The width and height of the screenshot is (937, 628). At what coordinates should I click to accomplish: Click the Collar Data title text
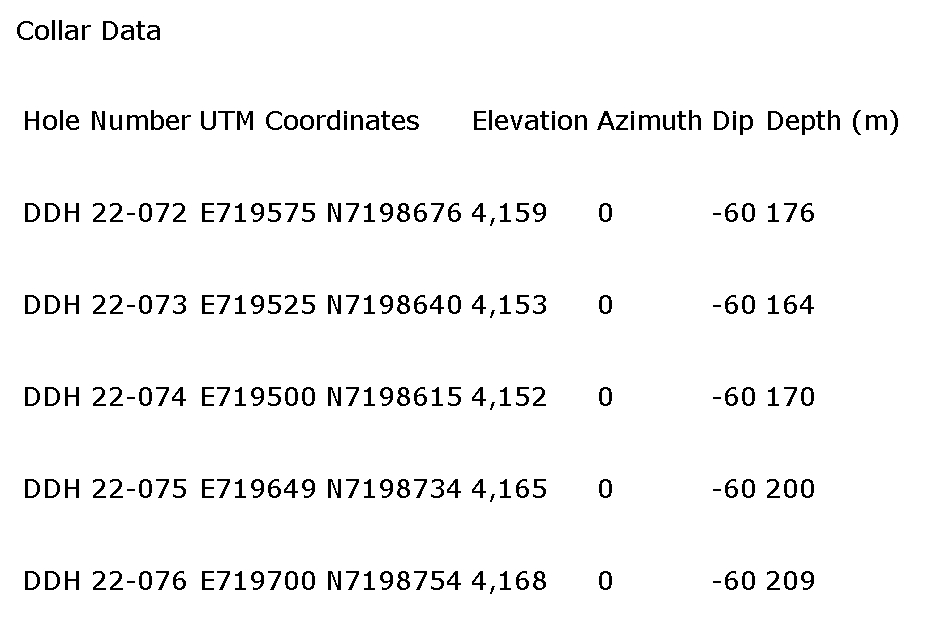88,31
